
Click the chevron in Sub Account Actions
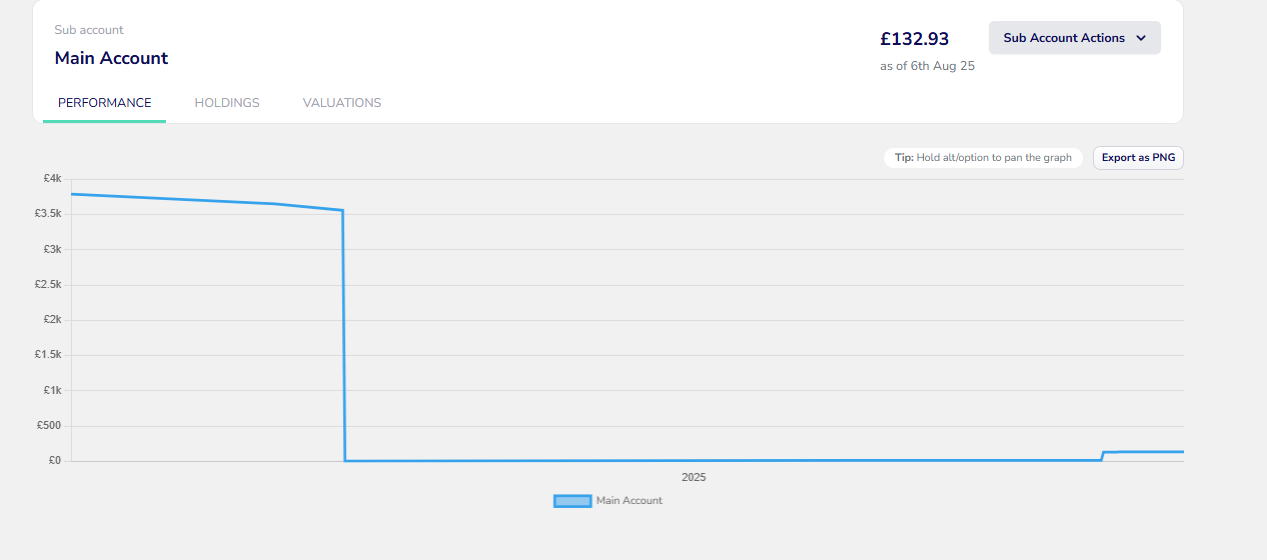(1141, 38)
